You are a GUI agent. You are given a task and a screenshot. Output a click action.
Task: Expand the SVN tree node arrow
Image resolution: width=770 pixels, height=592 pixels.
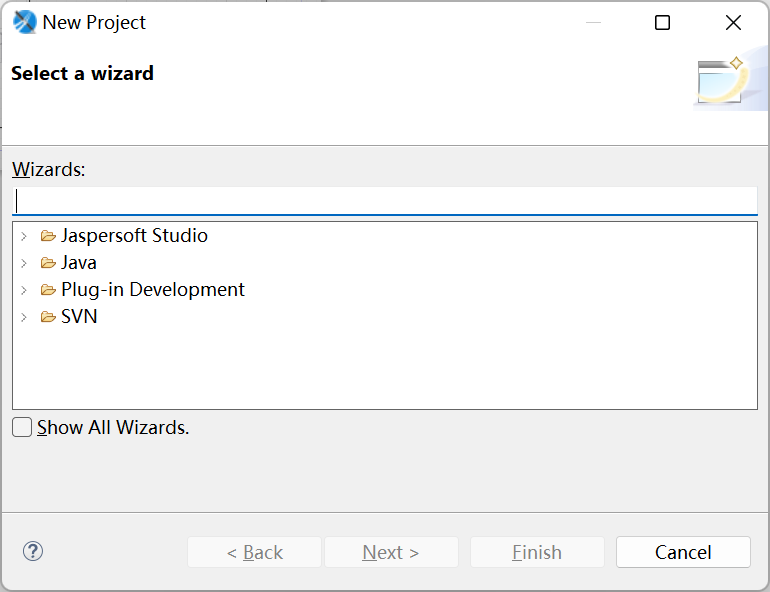coord(24,317)
